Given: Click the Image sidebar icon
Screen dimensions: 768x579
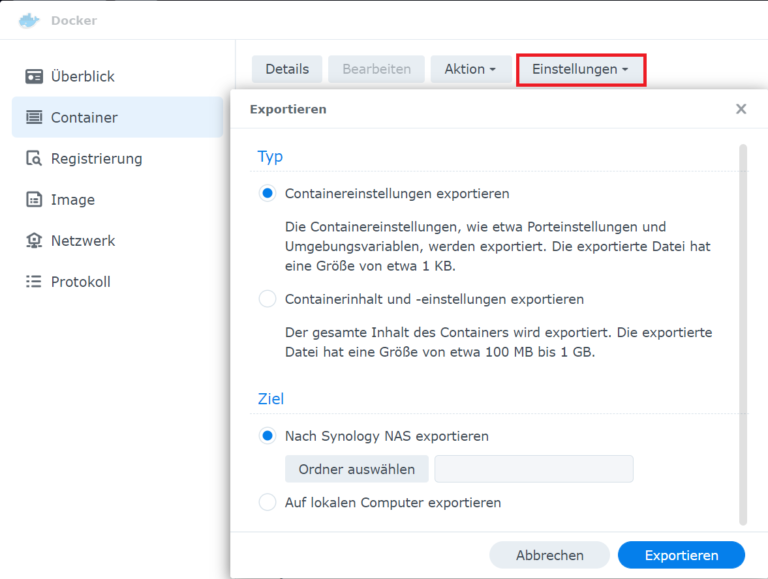Looking at the screenshot, I should coord(34,199).
